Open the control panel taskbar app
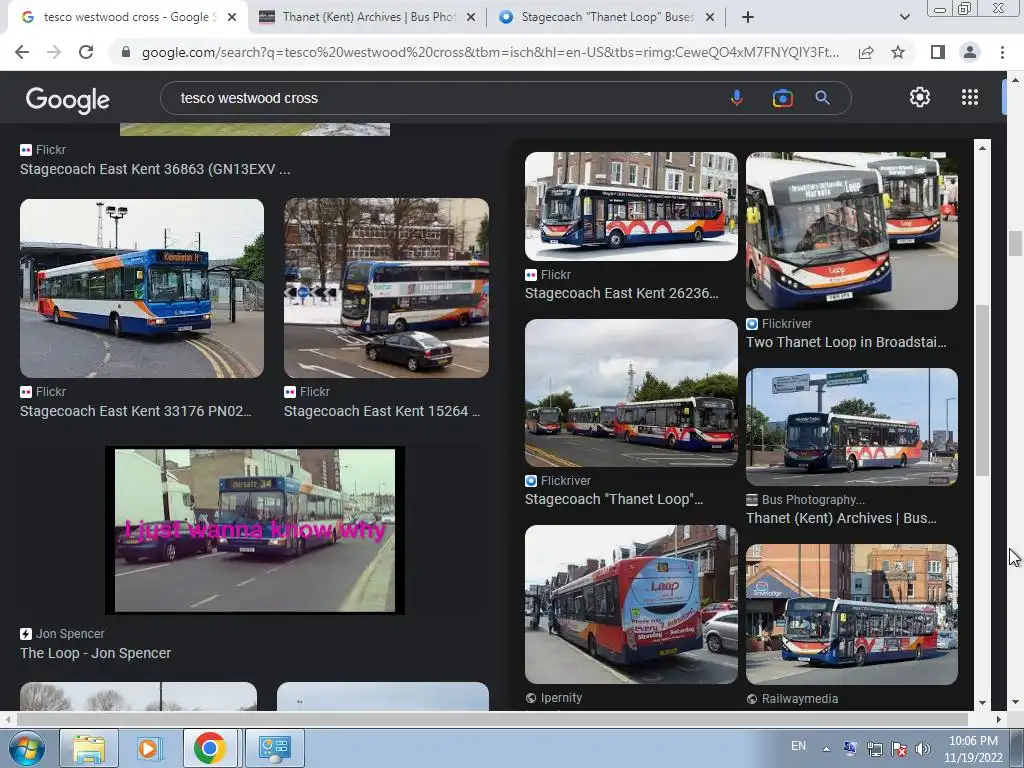Screen dimensions: 1024x768 pos(274,748)
